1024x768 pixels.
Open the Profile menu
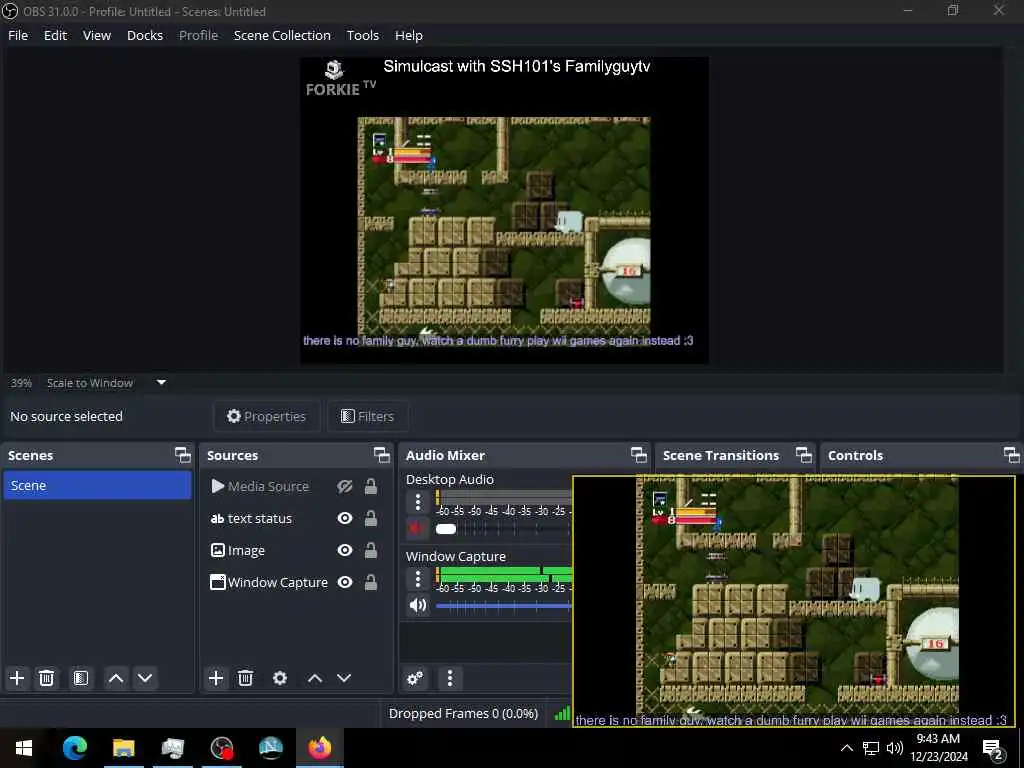point(199,35)
